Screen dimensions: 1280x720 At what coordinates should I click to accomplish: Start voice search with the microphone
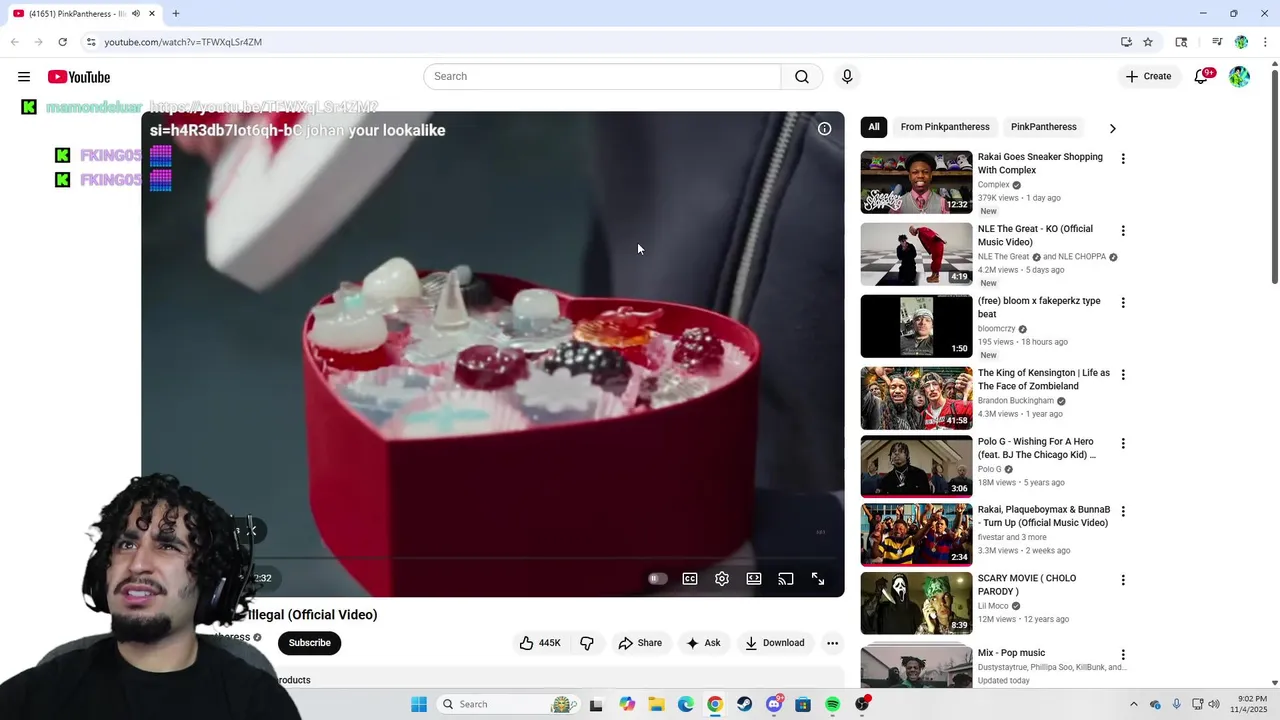pyautogui.click(x=847, y=77)
